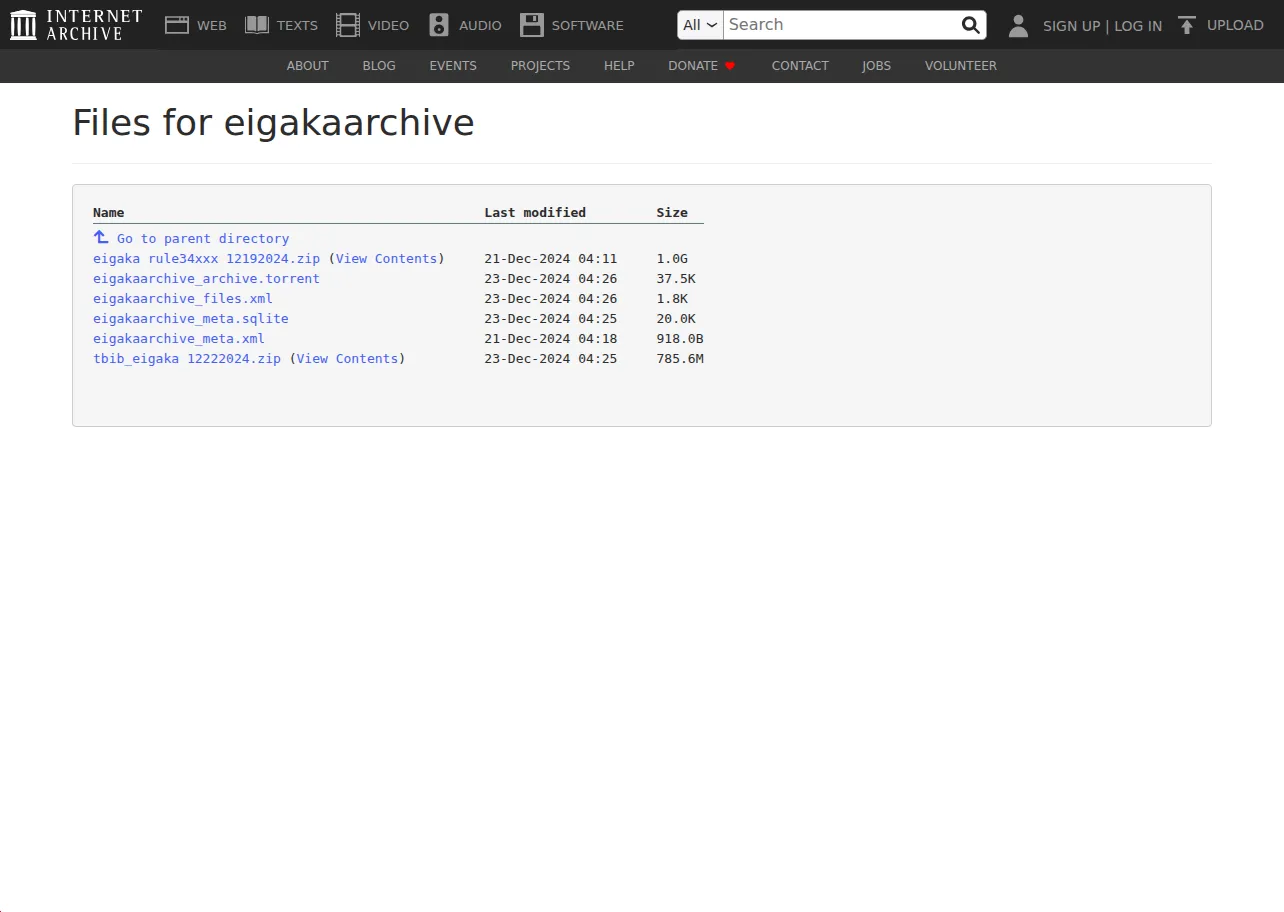1284x912 pixels.
Task: Click the upload arrow icon
Action: point(1187,25)
